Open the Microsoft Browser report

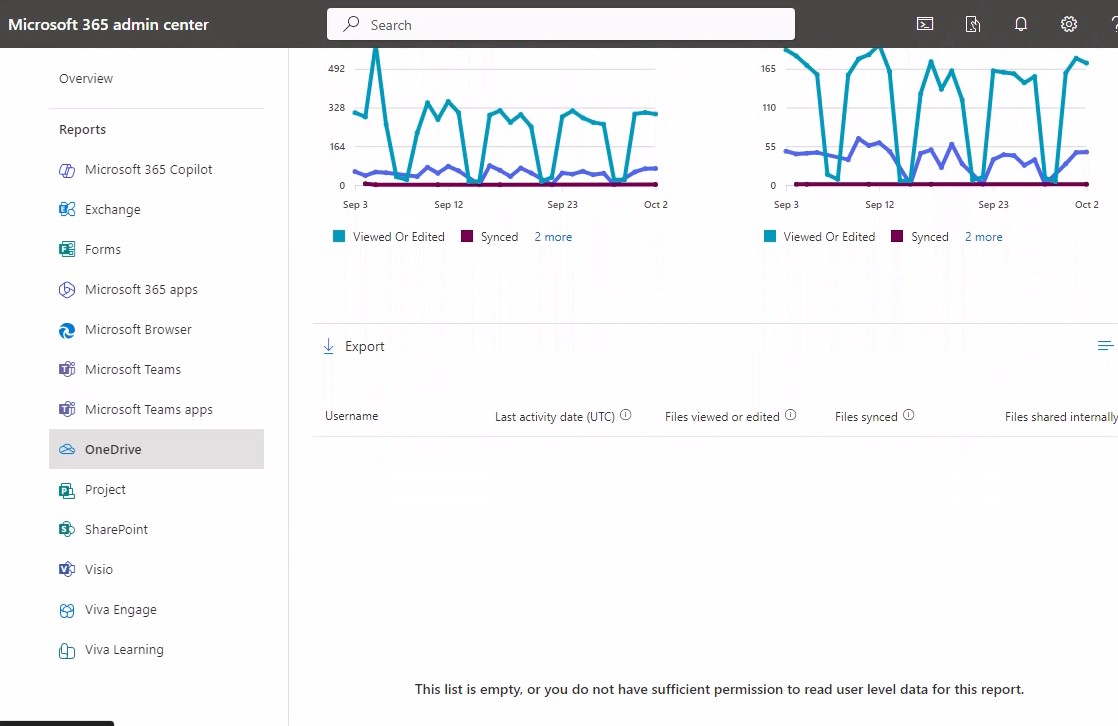(138, 329)
